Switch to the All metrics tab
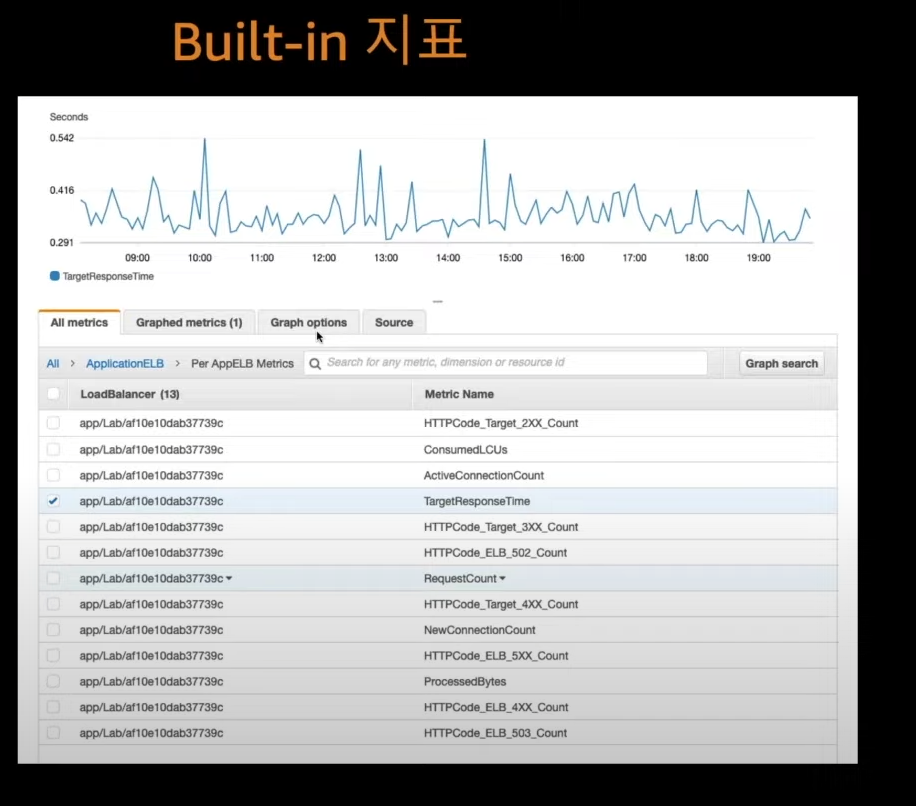916x806 pixels. (x=79, y=322)
